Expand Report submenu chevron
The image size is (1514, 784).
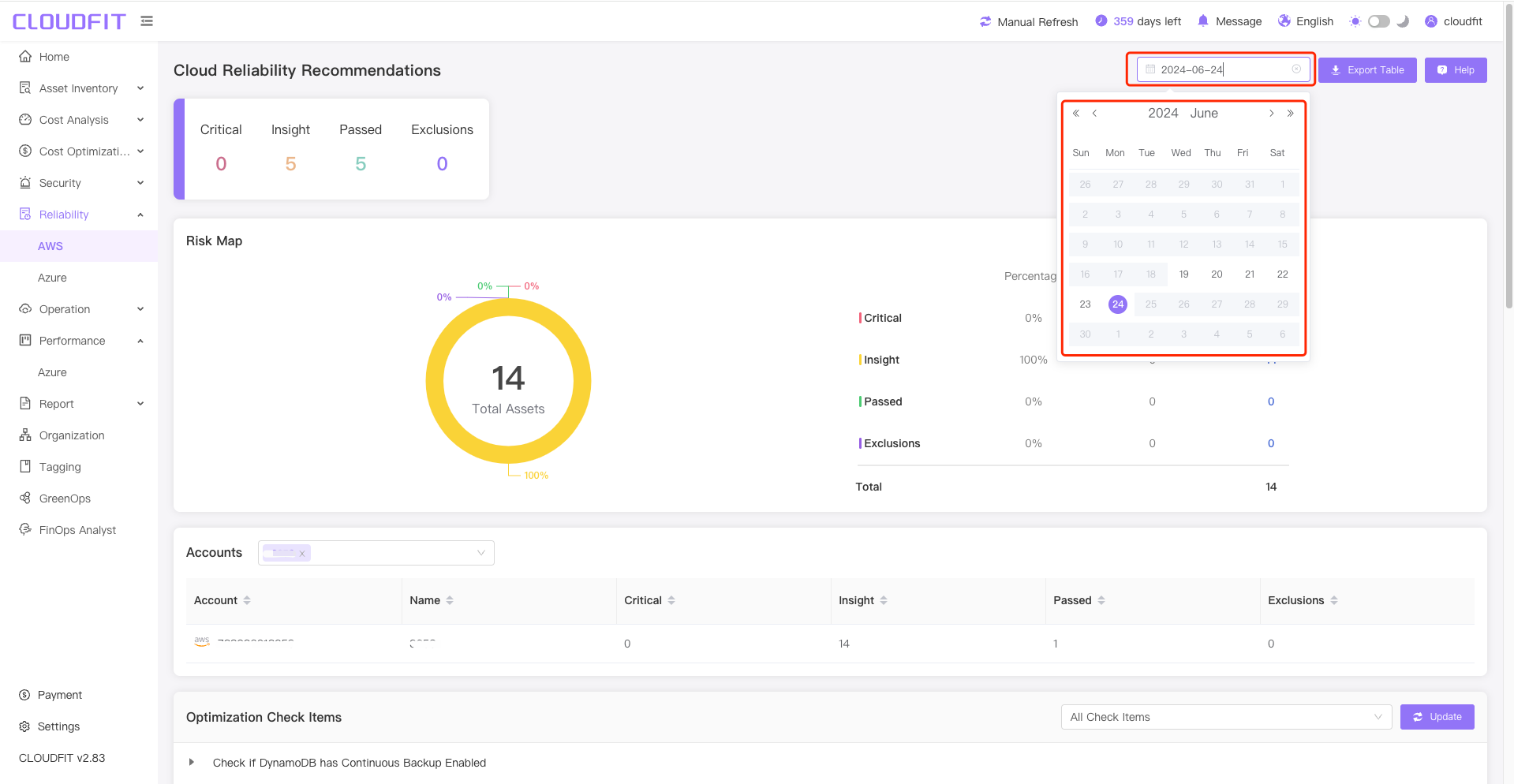click(140, 404)
